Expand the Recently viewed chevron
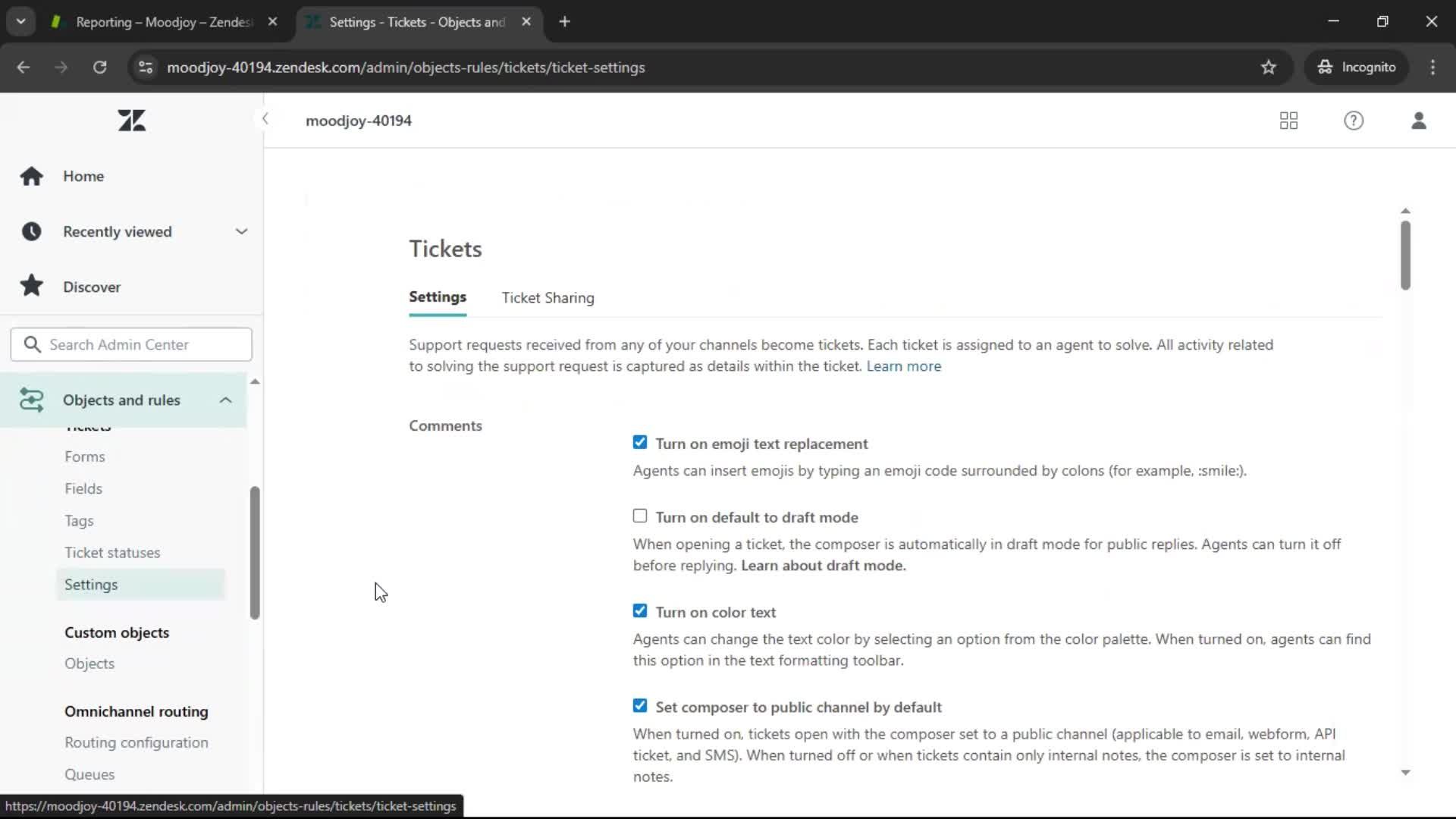Screen dimensions: 1456x819 pos(241,231)
